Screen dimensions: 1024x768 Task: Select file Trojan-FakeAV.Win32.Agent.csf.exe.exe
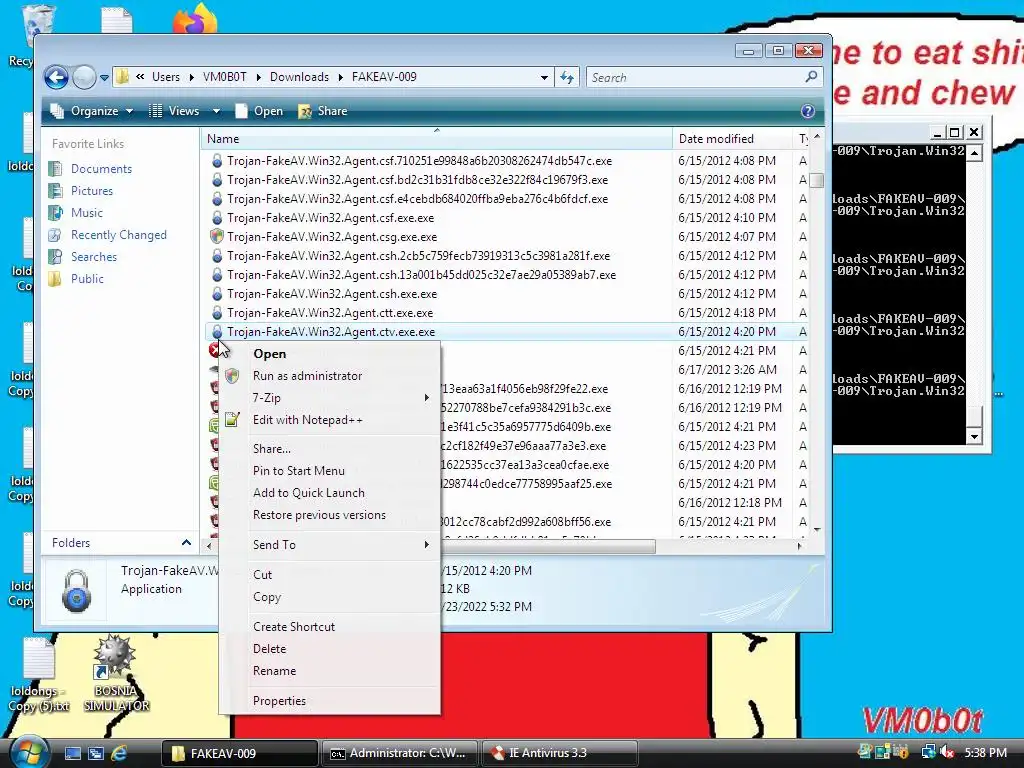(x=330, y=217)
